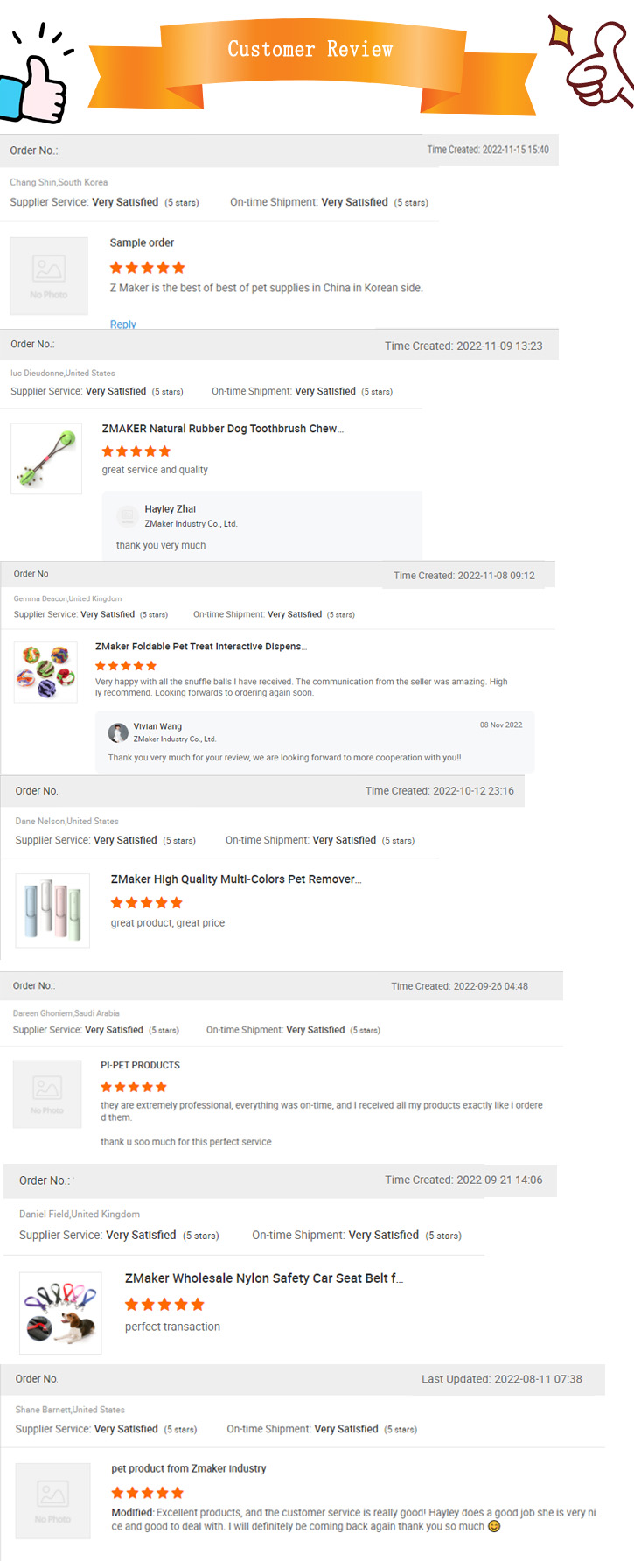Viewport: 634px width, 1568px height.
Task: Click the star rating under PI-PET PRODUCTS
Action: click(x=134, y=1087)
